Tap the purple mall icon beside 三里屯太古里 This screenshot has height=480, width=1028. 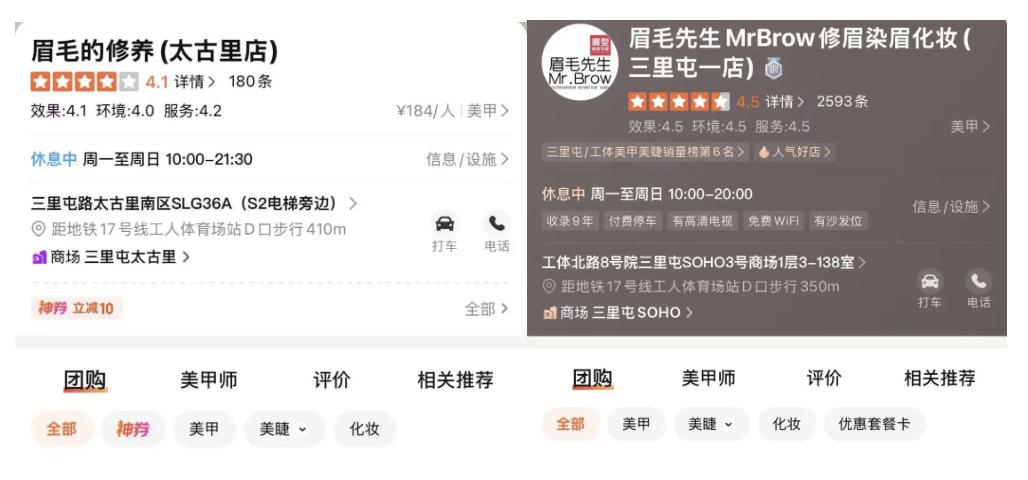tap(39, 257)
